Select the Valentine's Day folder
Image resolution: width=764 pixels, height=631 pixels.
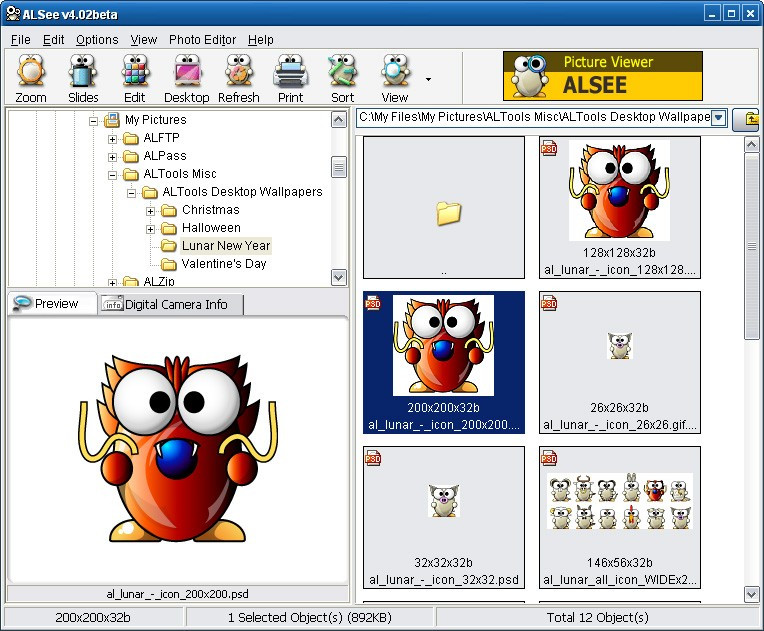click(224, 264)
